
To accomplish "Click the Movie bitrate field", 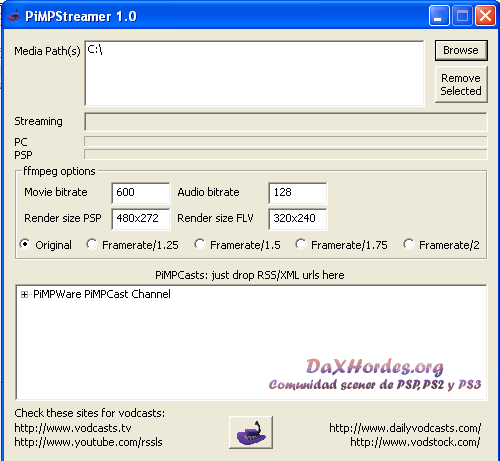I will pyautogui.click(x=141, y=192).
